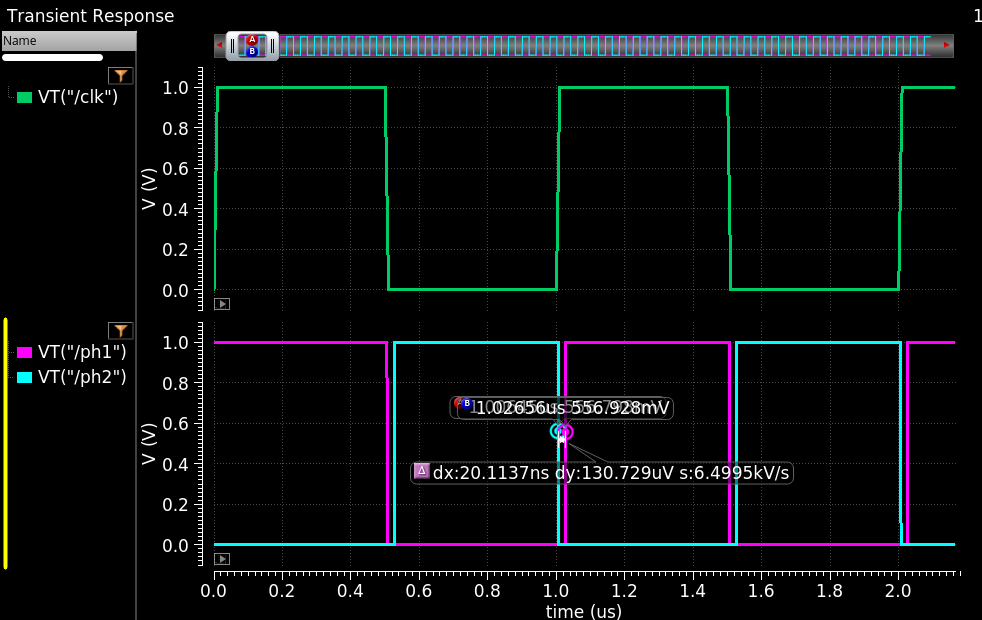Select the VT("/clk") signal label
This screenshot has height=620, width=982.
(78, 97)
